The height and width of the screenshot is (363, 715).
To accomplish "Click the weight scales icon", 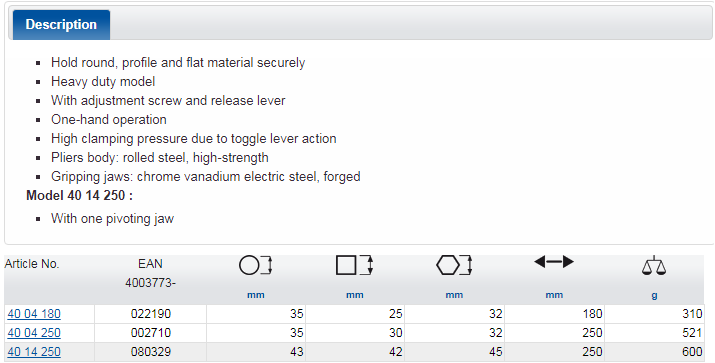I will [654, 265].
